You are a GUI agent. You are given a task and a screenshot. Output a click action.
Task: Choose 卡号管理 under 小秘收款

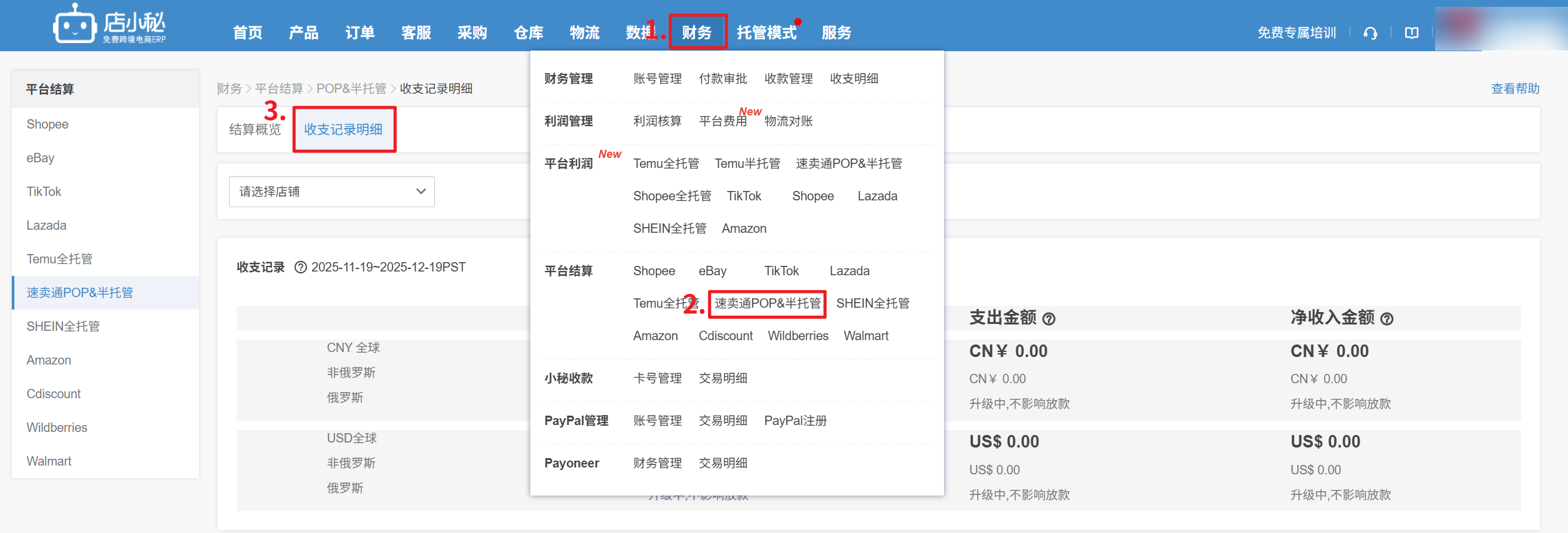657,378
